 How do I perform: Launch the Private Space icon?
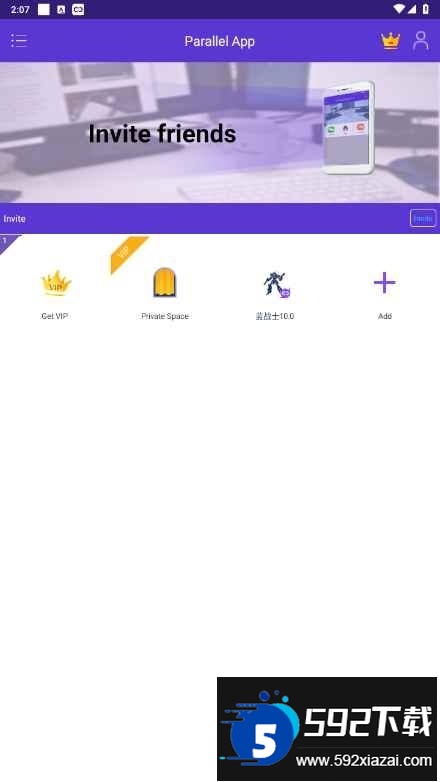point(165,282)
